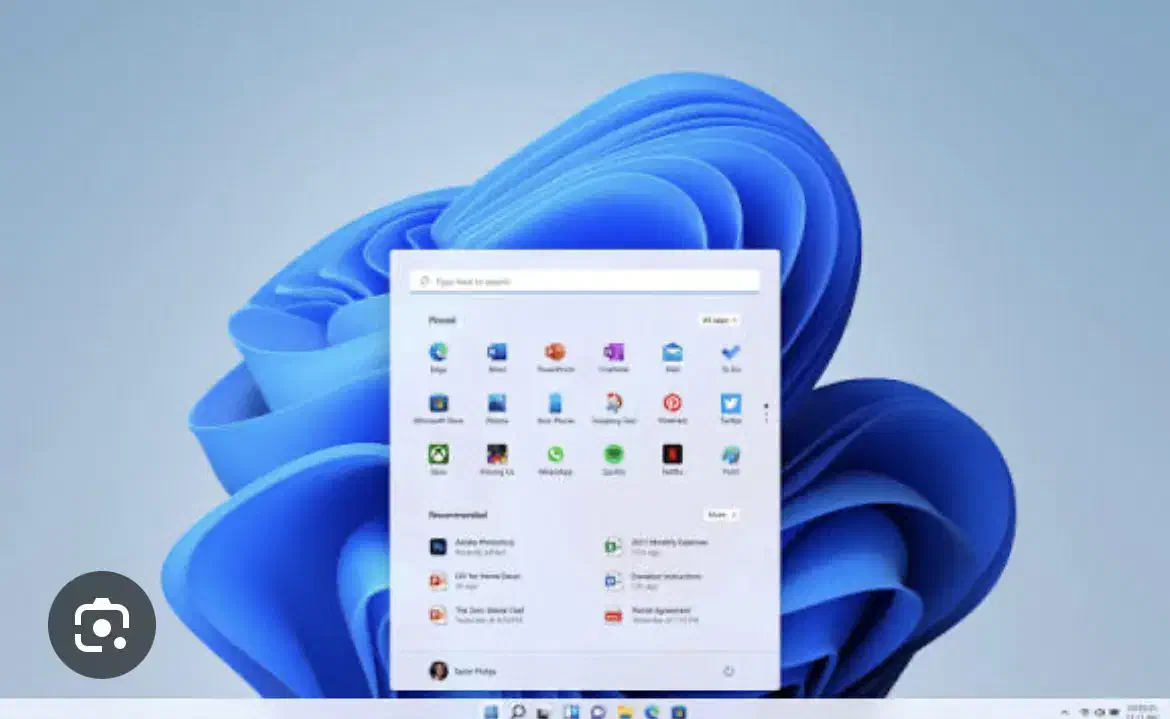
Task: Open the Photos app
Action: [x=497, y=409]
